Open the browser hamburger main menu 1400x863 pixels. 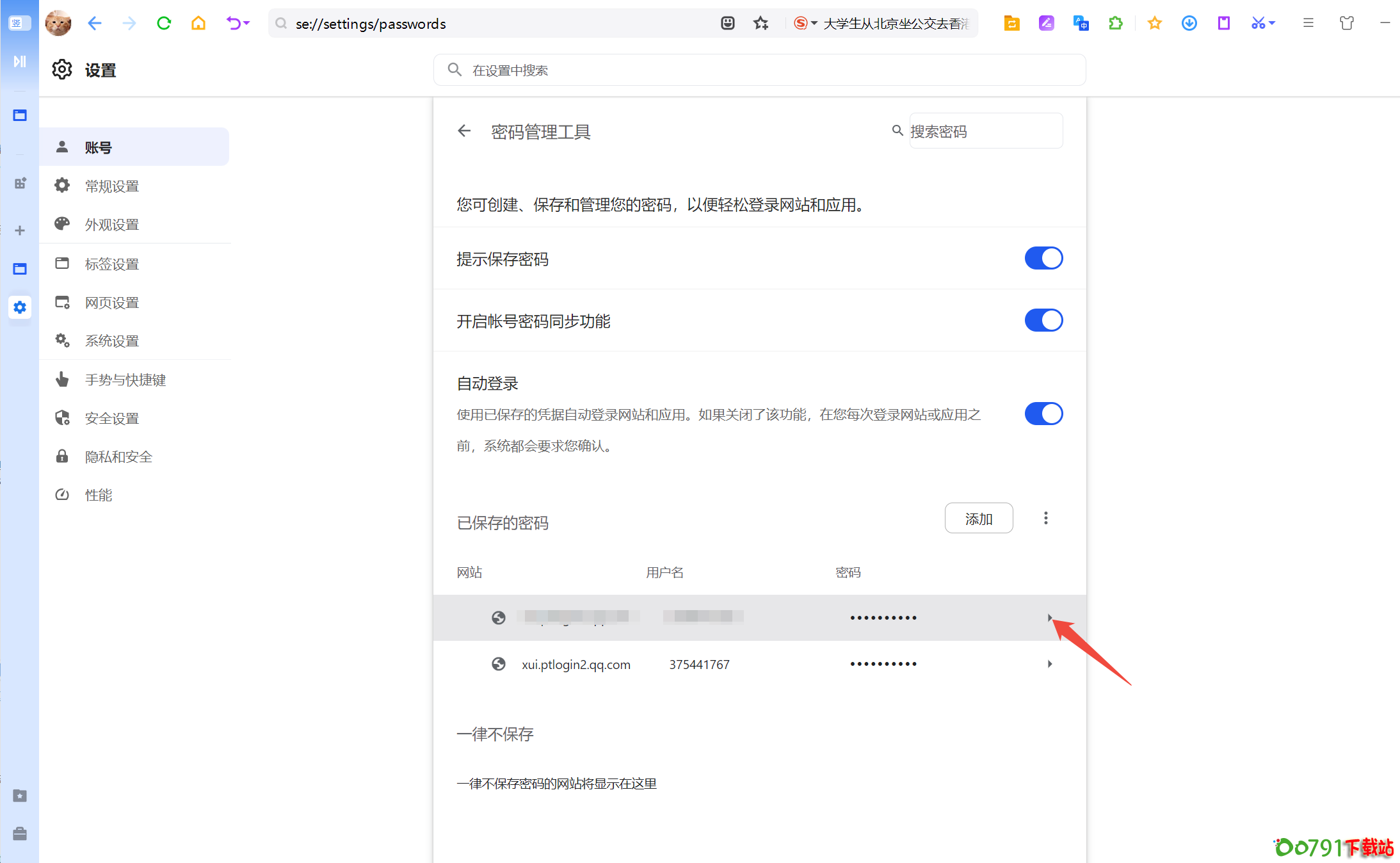[x=1308, y=24]
